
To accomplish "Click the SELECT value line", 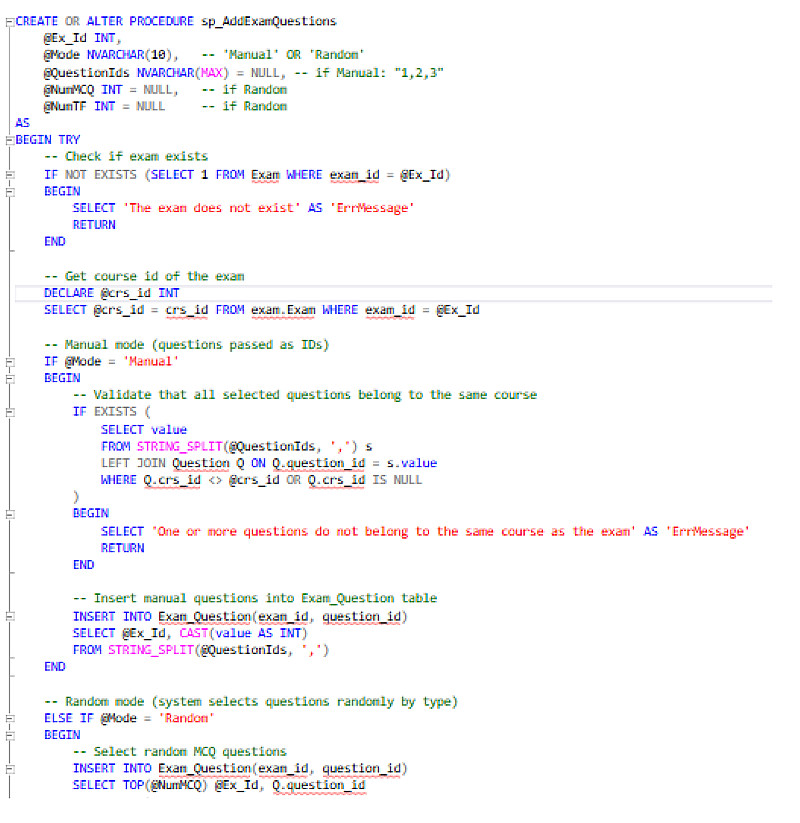I will point(144,430).
